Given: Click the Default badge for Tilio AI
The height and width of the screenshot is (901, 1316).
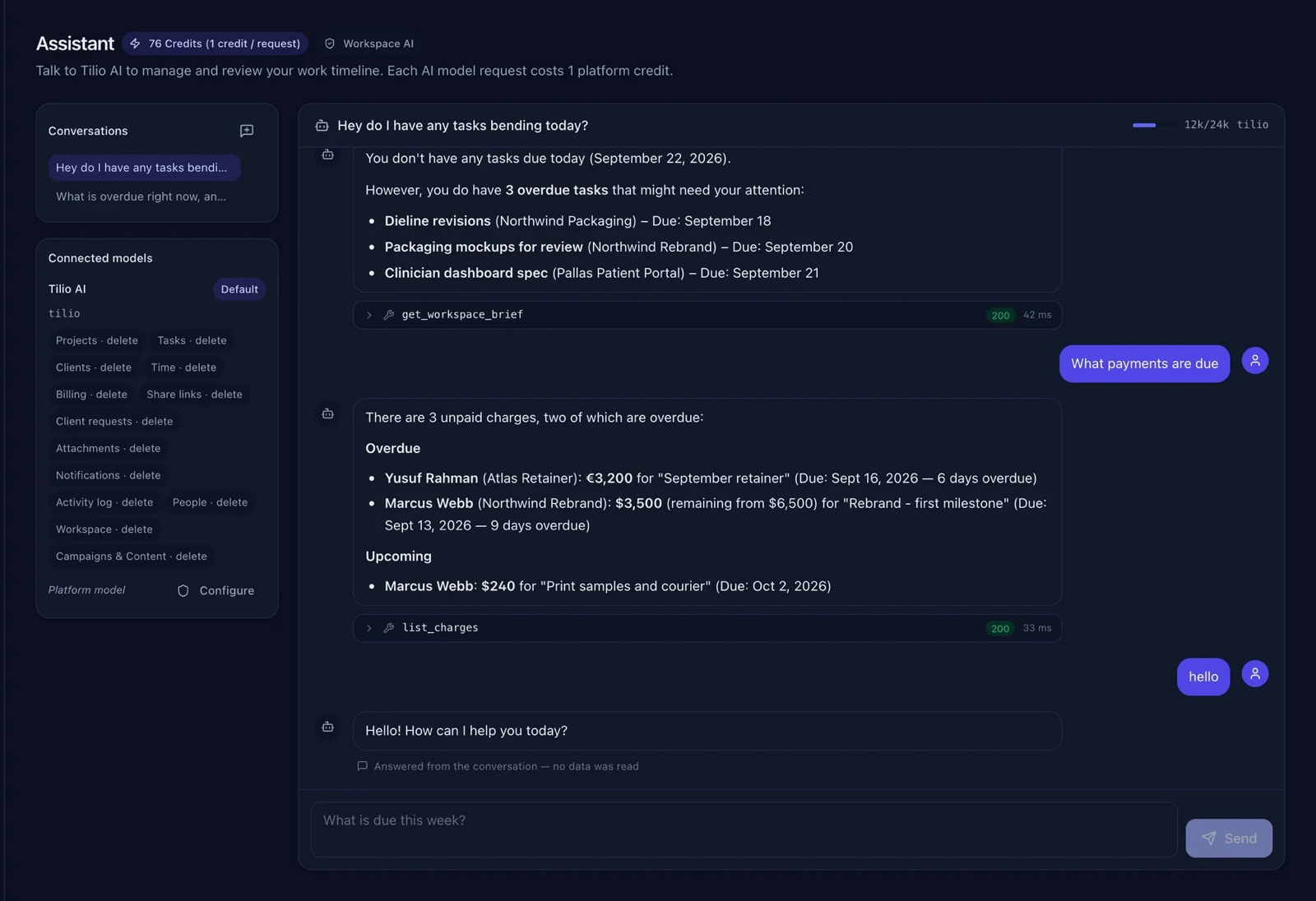Looking at the screenshot, I should tap(239, 289).
